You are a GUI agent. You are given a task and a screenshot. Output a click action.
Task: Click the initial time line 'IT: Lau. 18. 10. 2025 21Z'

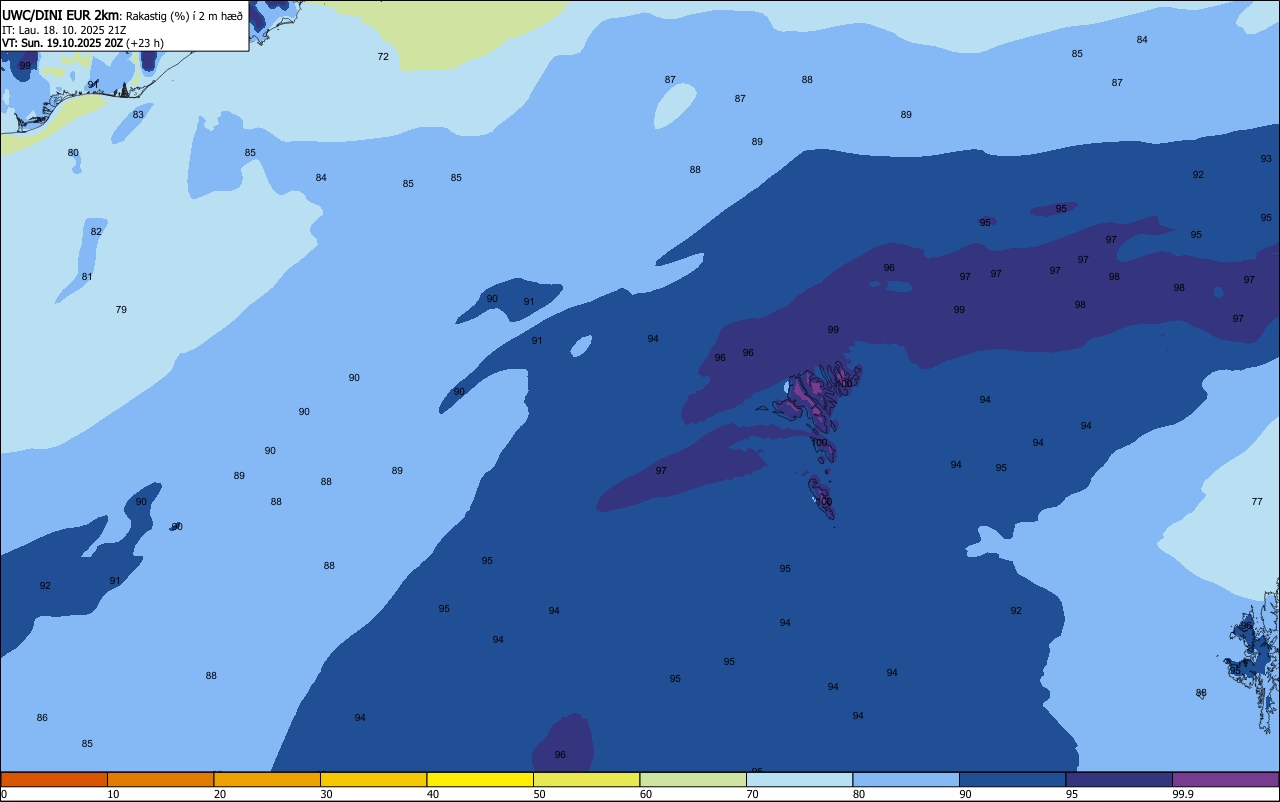point(64,30)
